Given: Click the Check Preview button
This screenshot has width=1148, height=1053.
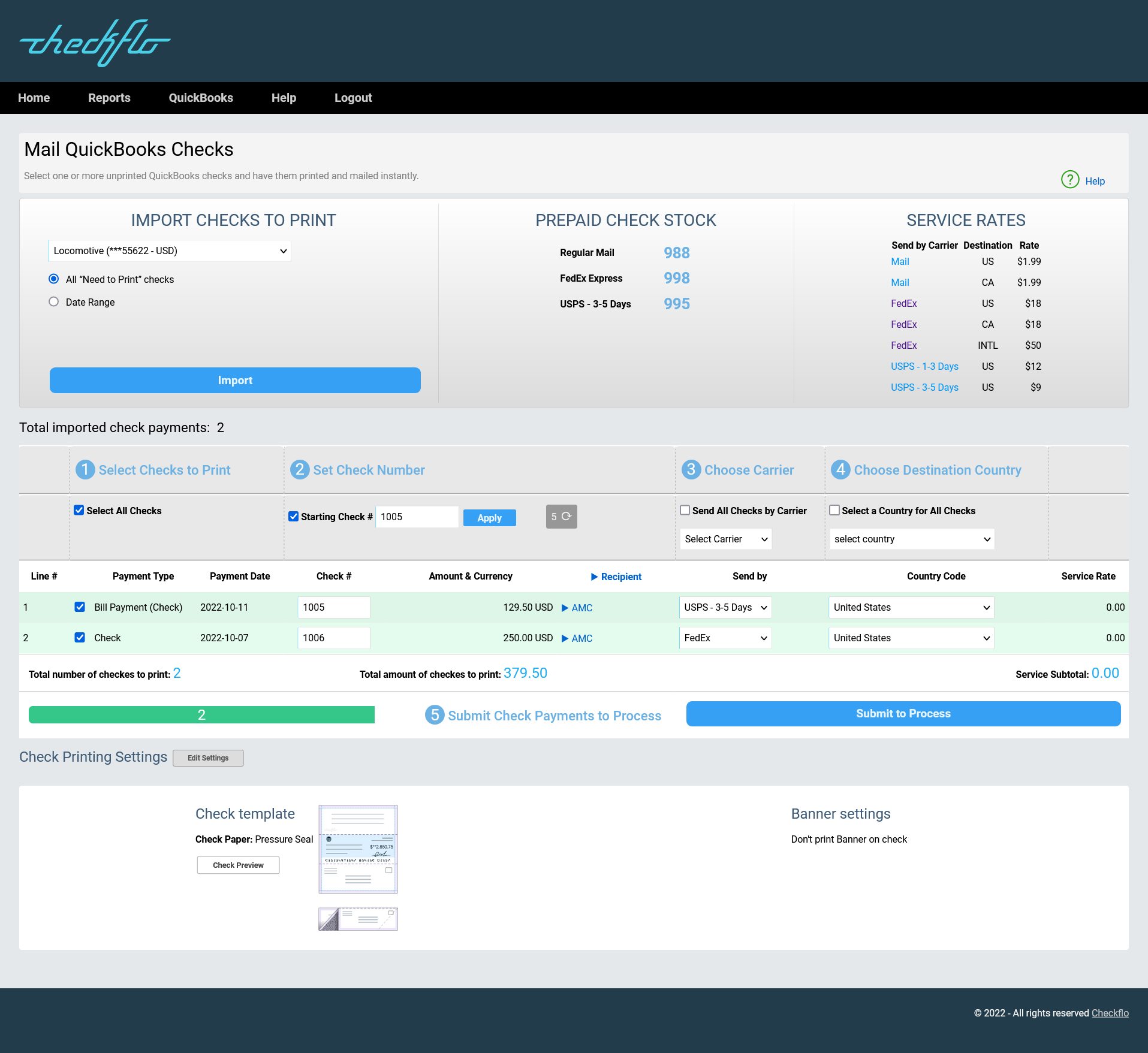Looking at the screenshot, I should (x=238, y=865).
